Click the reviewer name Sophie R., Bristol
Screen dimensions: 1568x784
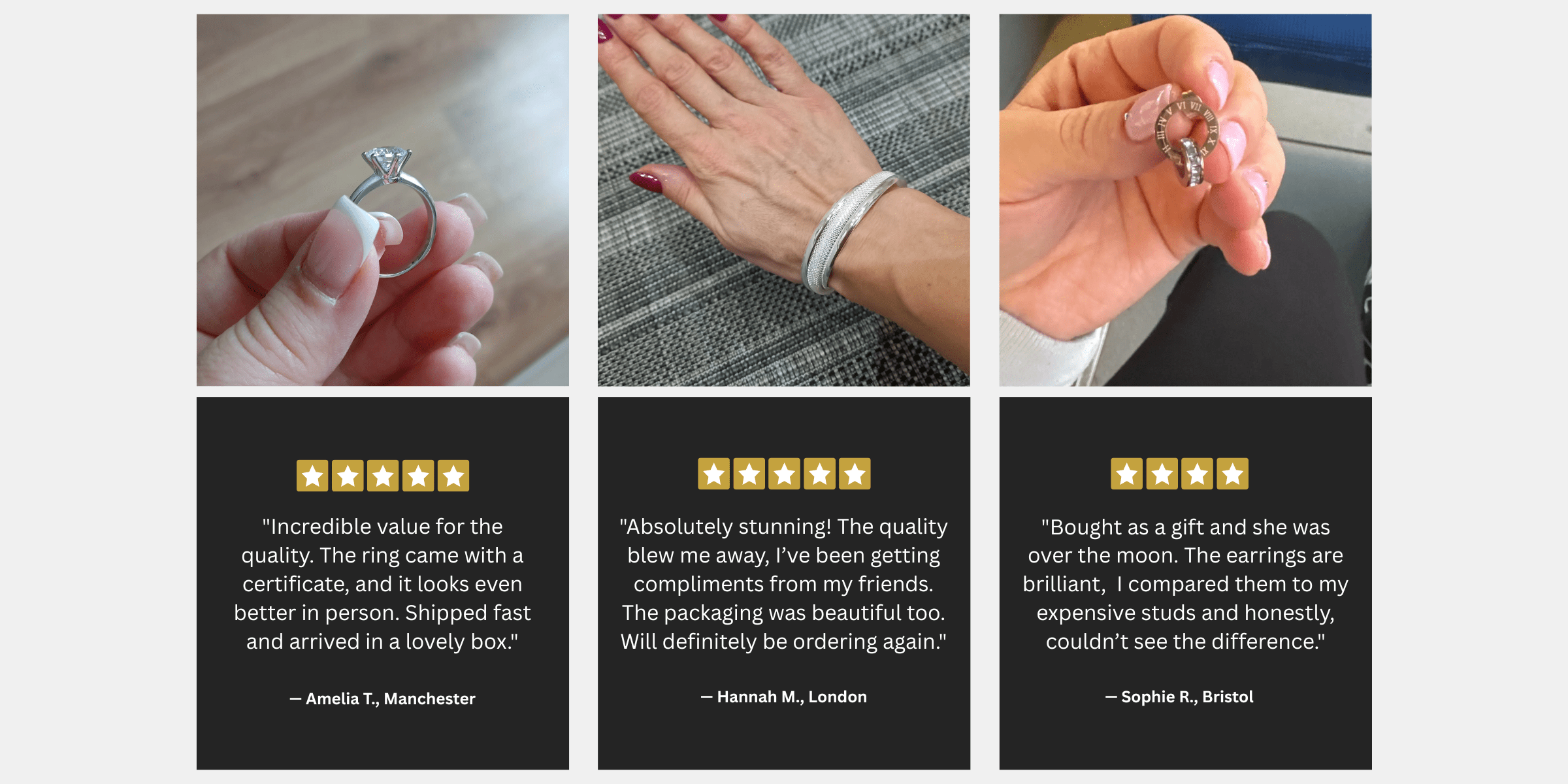pyautogui.click(x=1179, y=696)
